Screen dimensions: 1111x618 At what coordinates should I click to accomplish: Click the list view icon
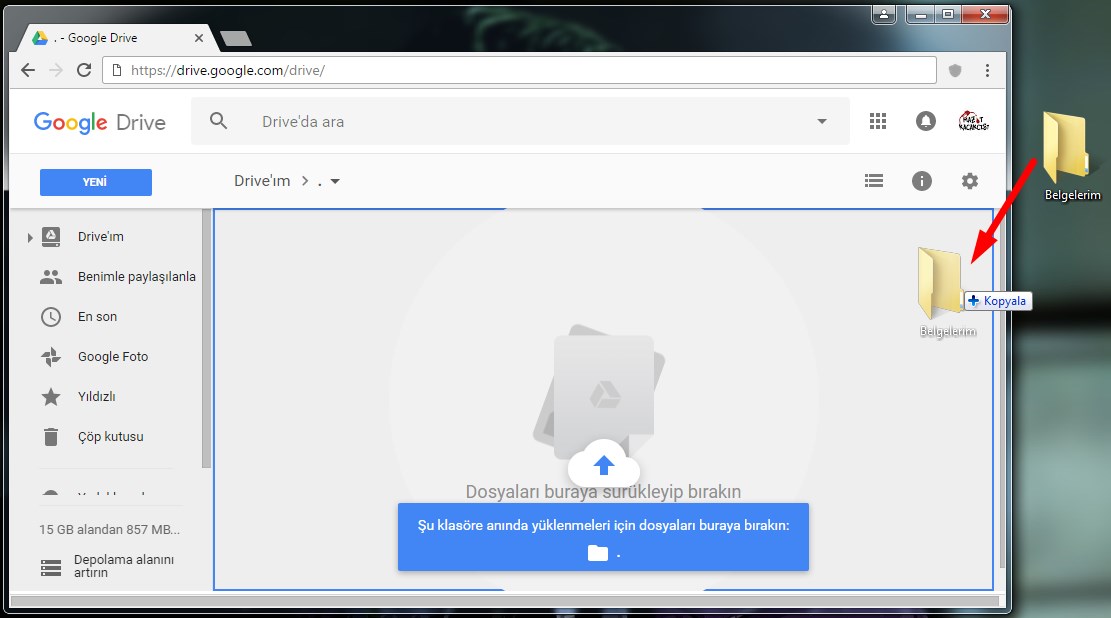point(874,181)
